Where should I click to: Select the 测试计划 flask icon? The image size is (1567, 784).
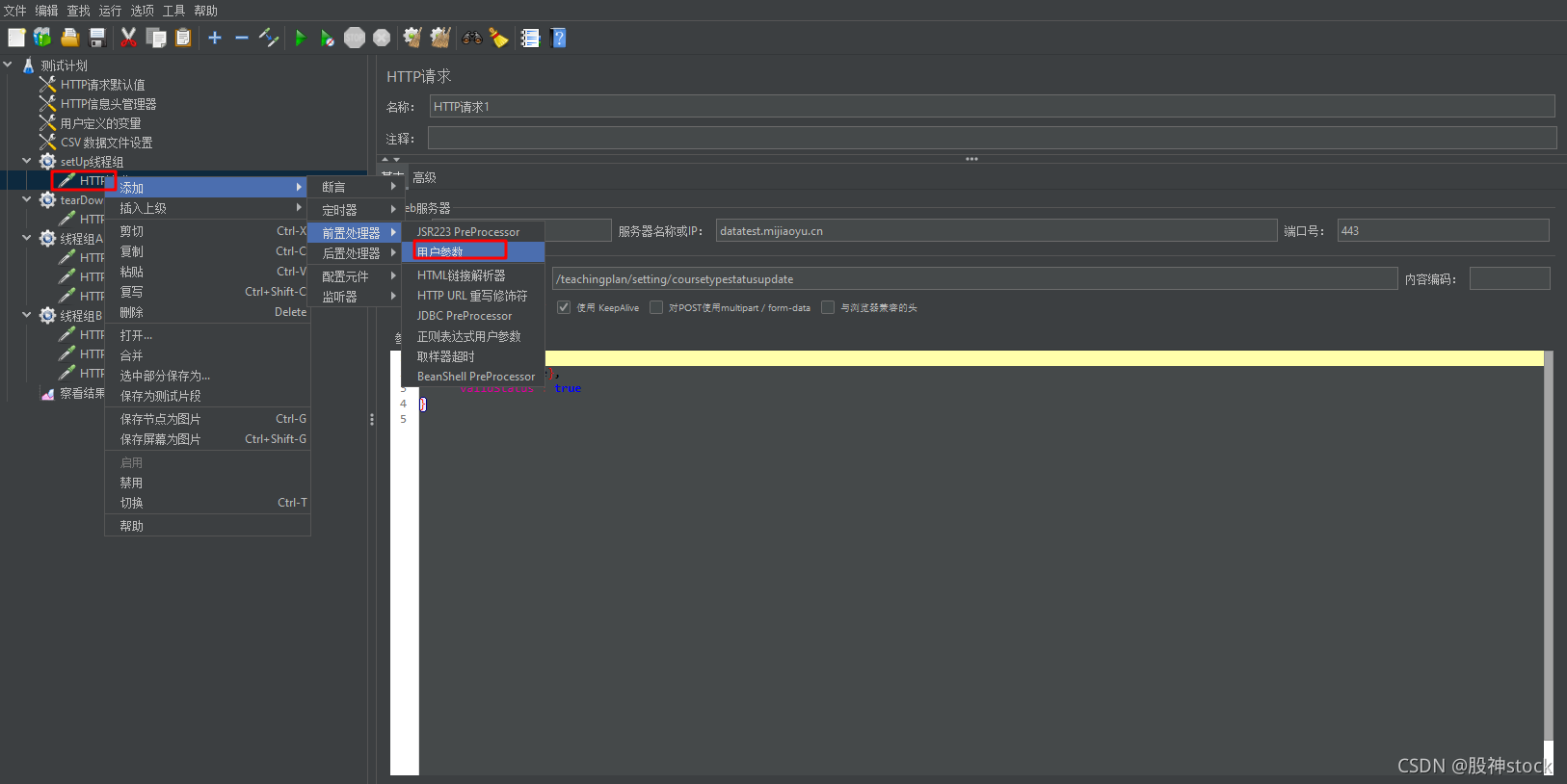[x=28, y=65]
